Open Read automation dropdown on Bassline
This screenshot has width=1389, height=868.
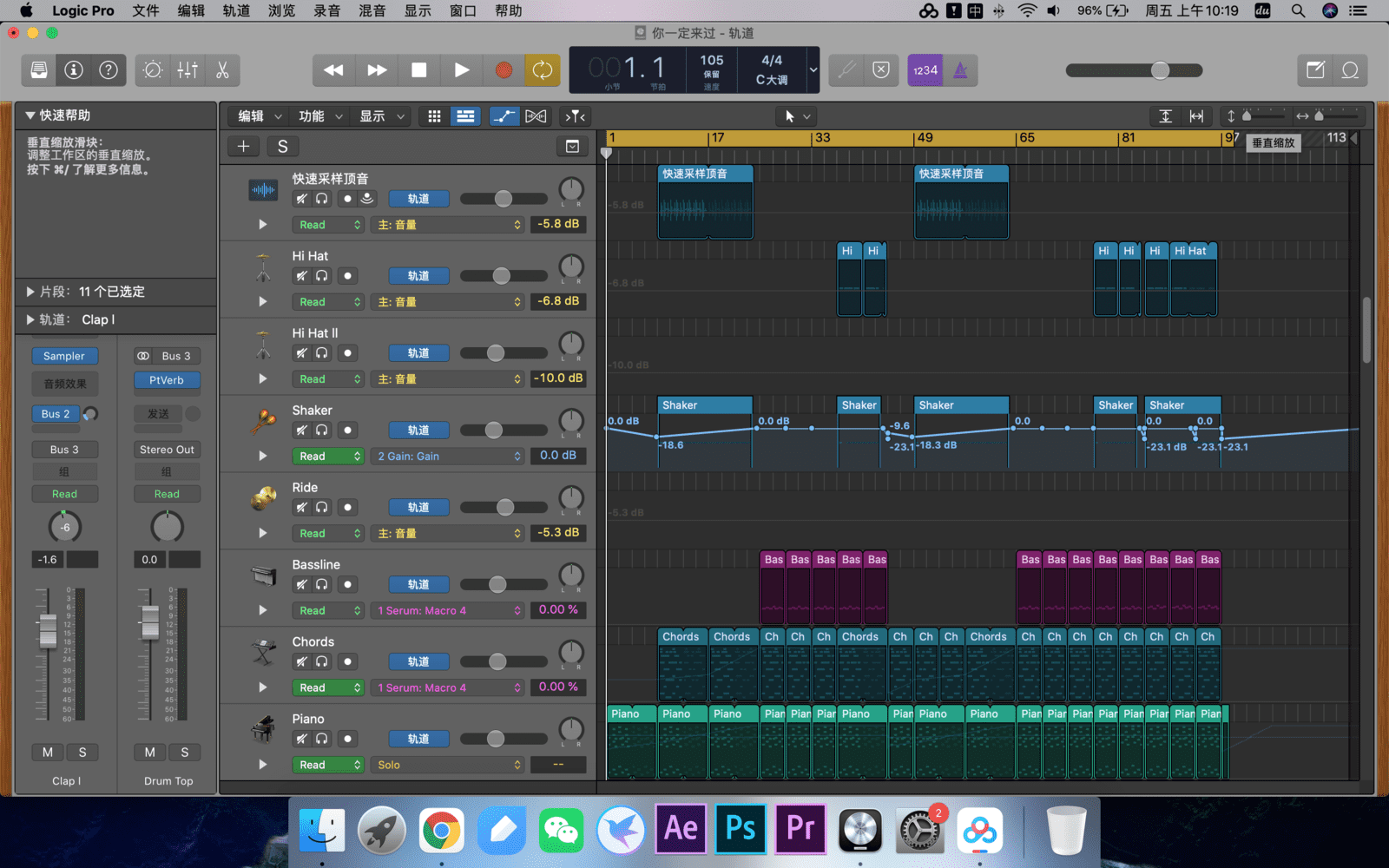[328, 611]
